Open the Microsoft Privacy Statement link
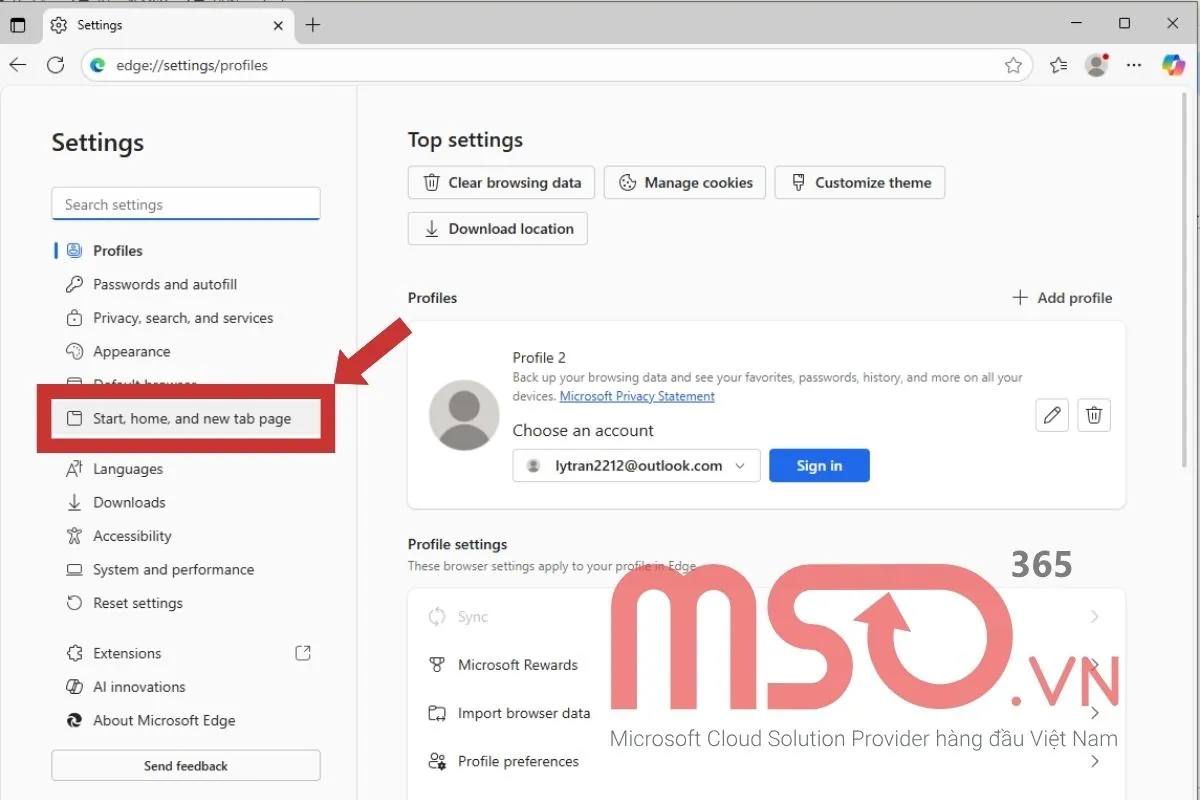Viewport: 1200px width, 800px height. (637, 396)
